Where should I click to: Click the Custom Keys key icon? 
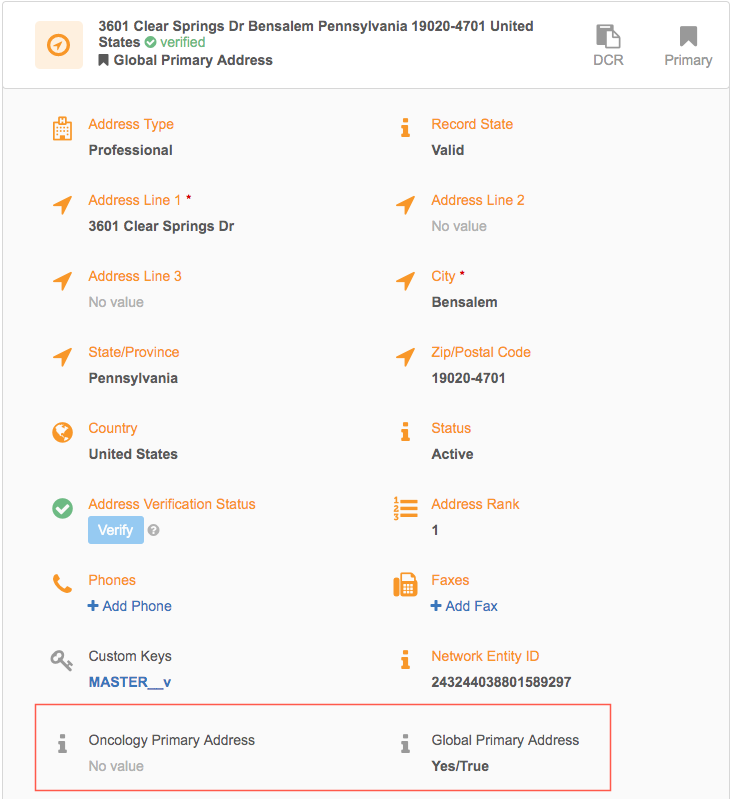pos(62,660)
